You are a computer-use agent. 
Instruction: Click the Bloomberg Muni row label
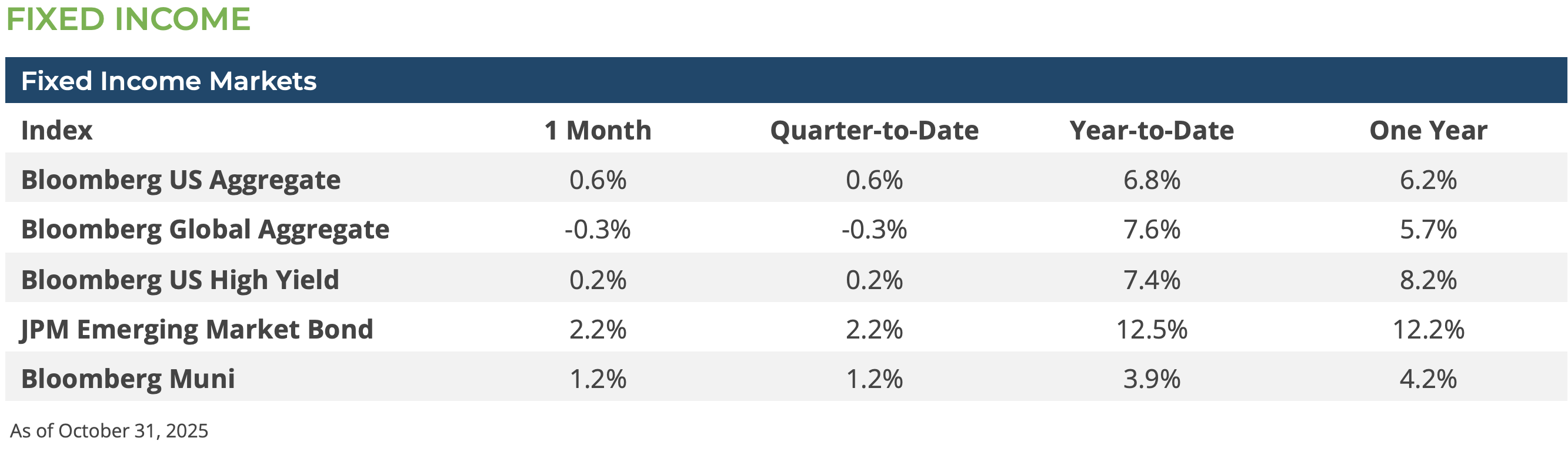pyautogui.click(x=128, y=379)
